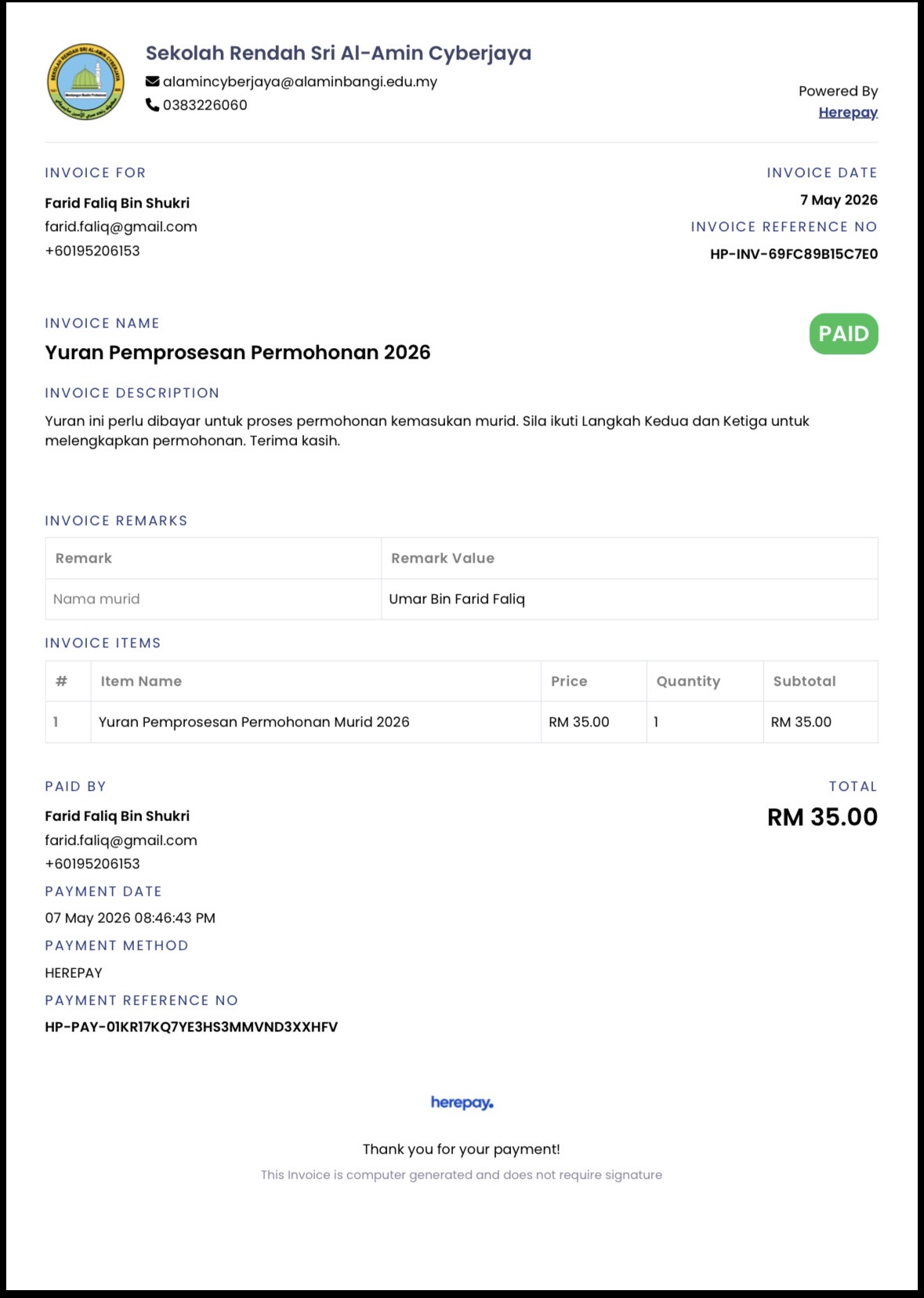Click the phone handset icon
924x1298 pixels.
pyautogui.click(x=153, y=105)
